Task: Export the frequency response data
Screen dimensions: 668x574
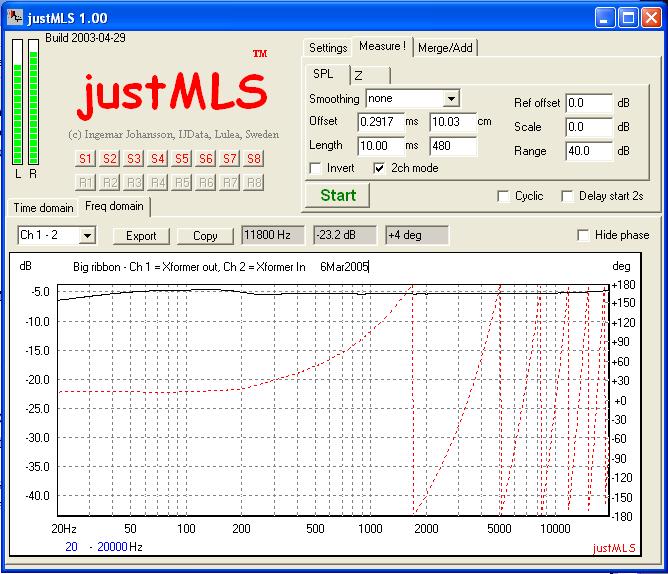Action: (141, 236)
